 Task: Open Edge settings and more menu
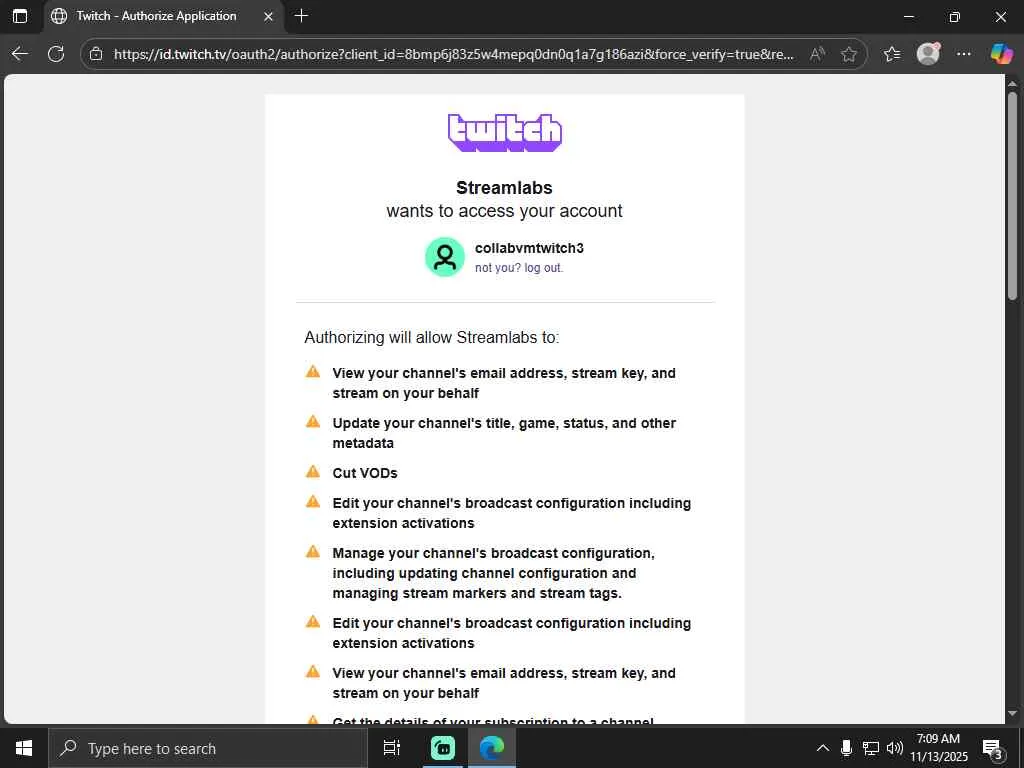(963, 54)
